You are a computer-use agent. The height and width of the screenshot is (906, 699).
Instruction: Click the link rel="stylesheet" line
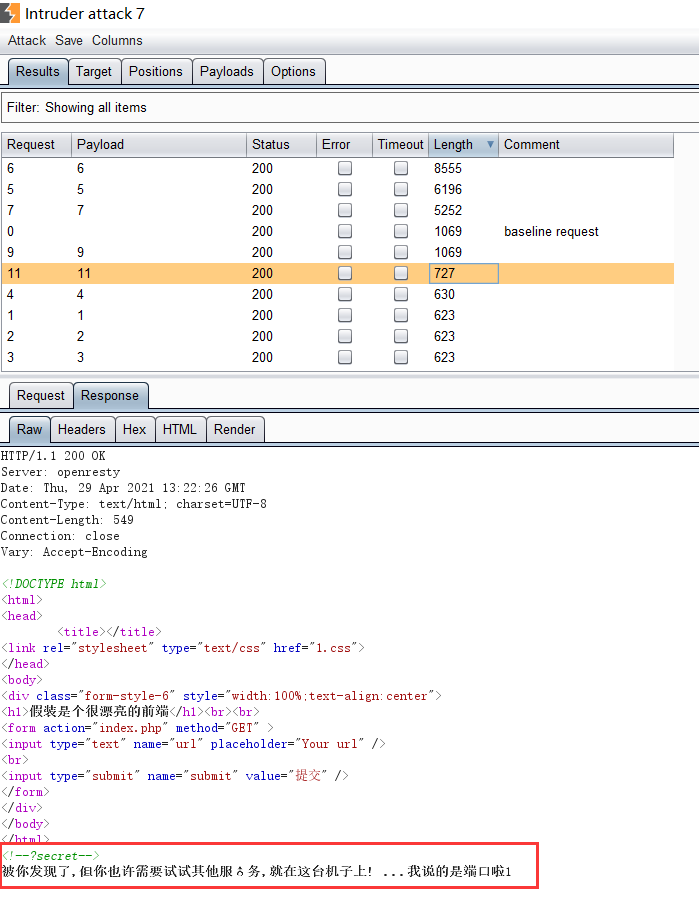click(x=183, y=648)
